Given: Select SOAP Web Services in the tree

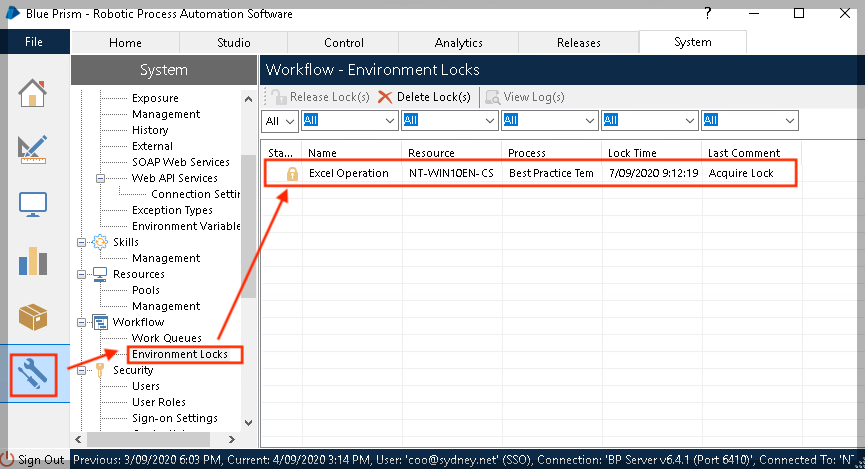Looking at the screenshot, I should click(181, 162).
